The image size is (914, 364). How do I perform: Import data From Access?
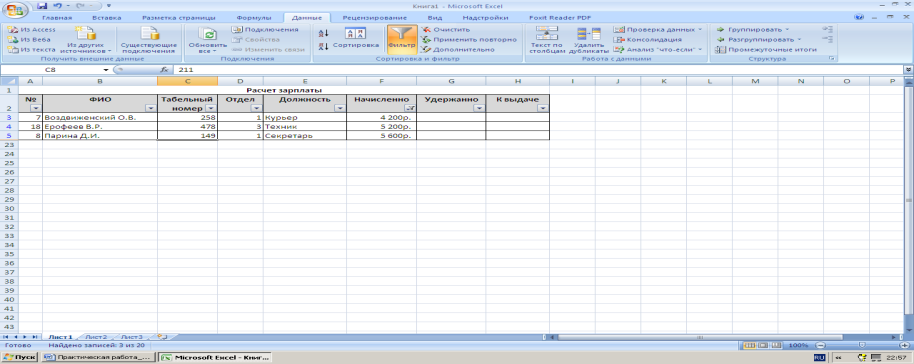(x=31, y=29)
